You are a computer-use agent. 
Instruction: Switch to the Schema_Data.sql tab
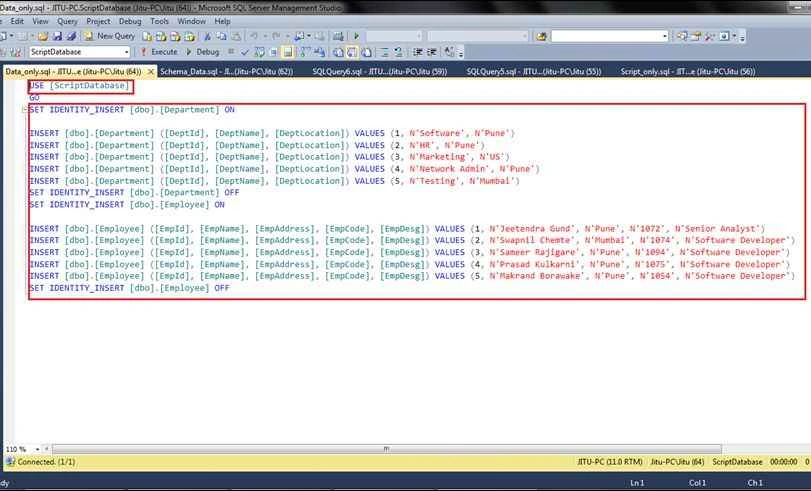[227, 71]
